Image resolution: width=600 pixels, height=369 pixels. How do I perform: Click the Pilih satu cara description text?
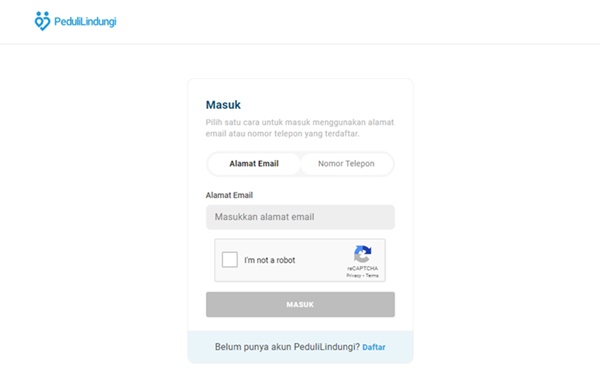pos(300,128)
